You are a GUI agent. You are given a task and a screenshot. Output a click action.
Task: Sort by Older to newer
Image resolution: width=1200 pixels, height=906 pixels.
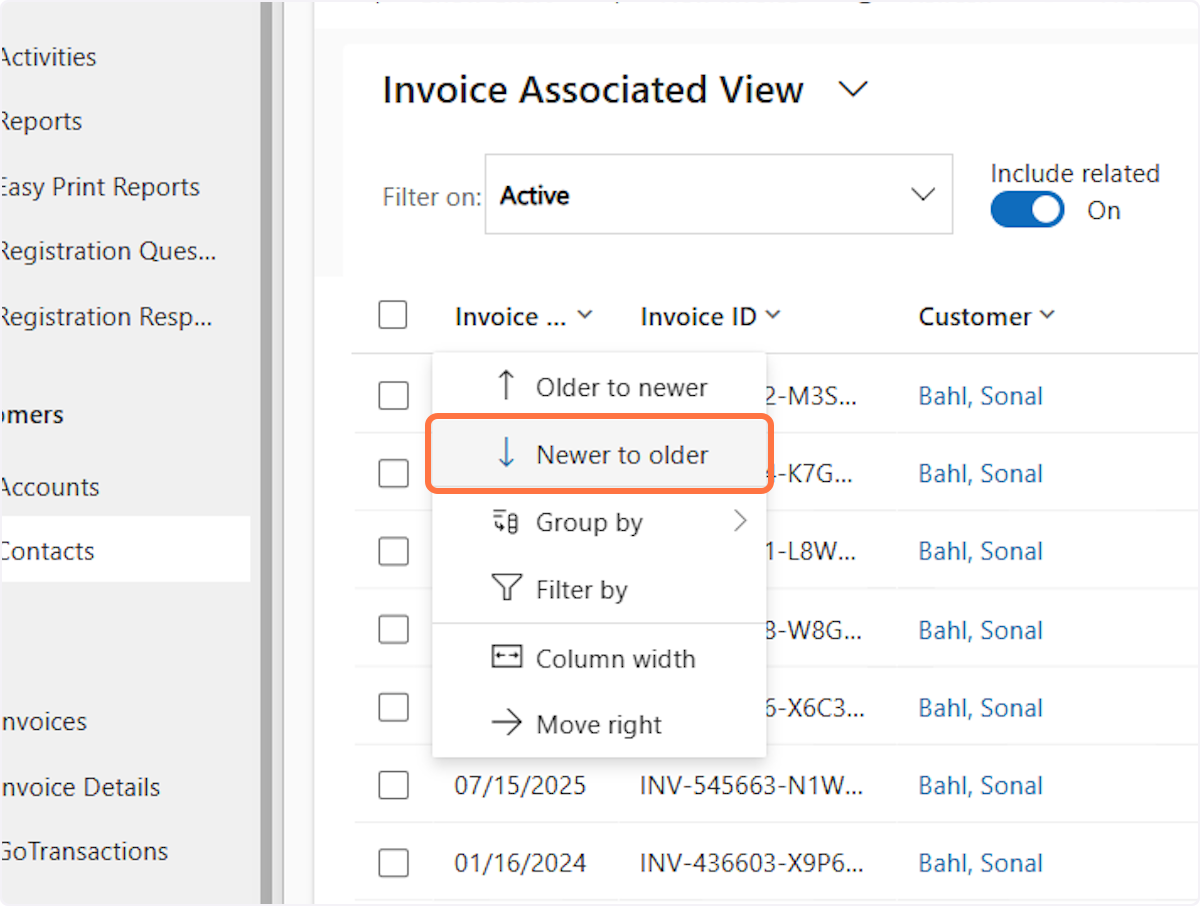pos(599,386)
